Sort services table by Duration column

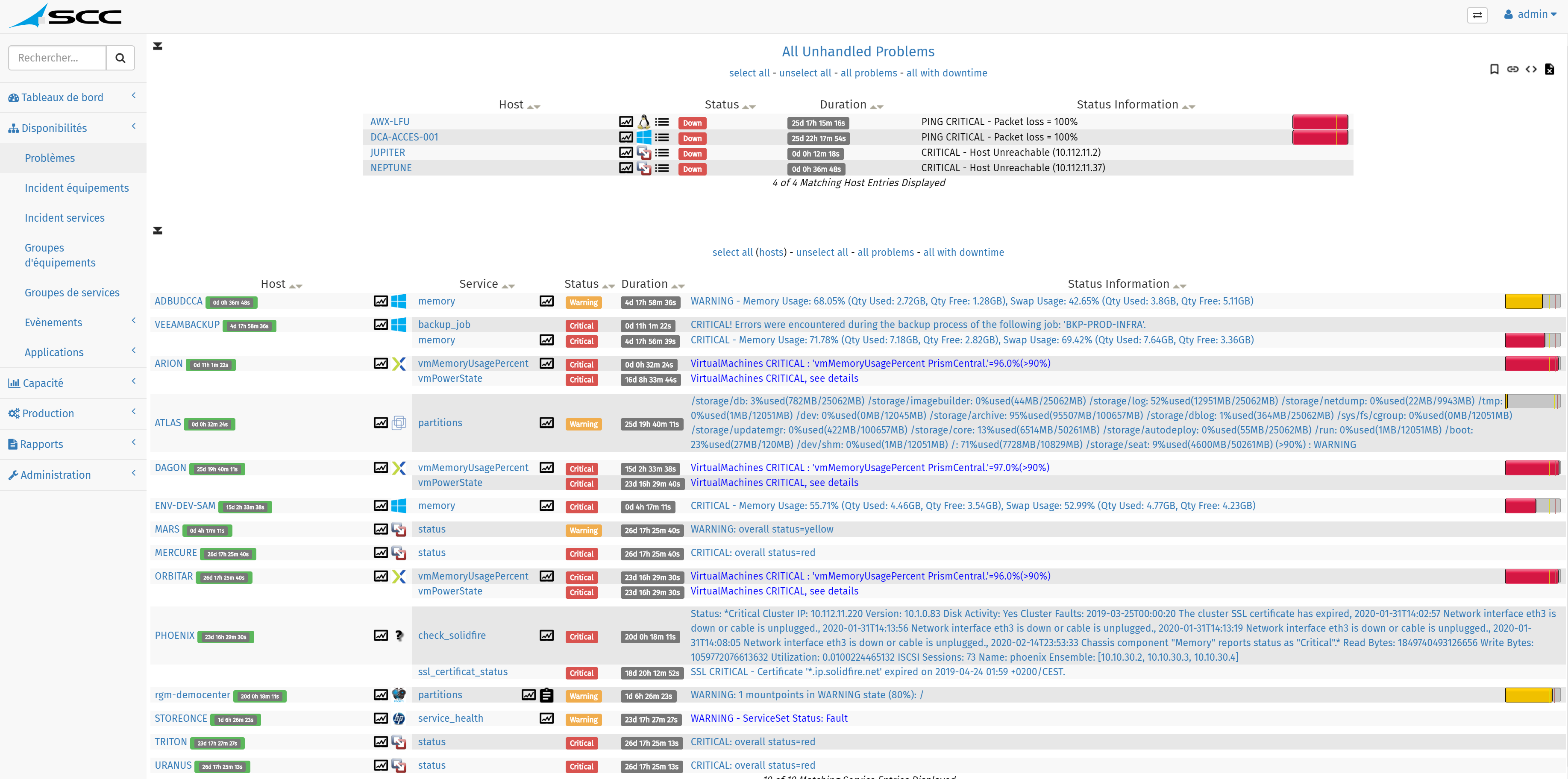[x=678, y=286]
